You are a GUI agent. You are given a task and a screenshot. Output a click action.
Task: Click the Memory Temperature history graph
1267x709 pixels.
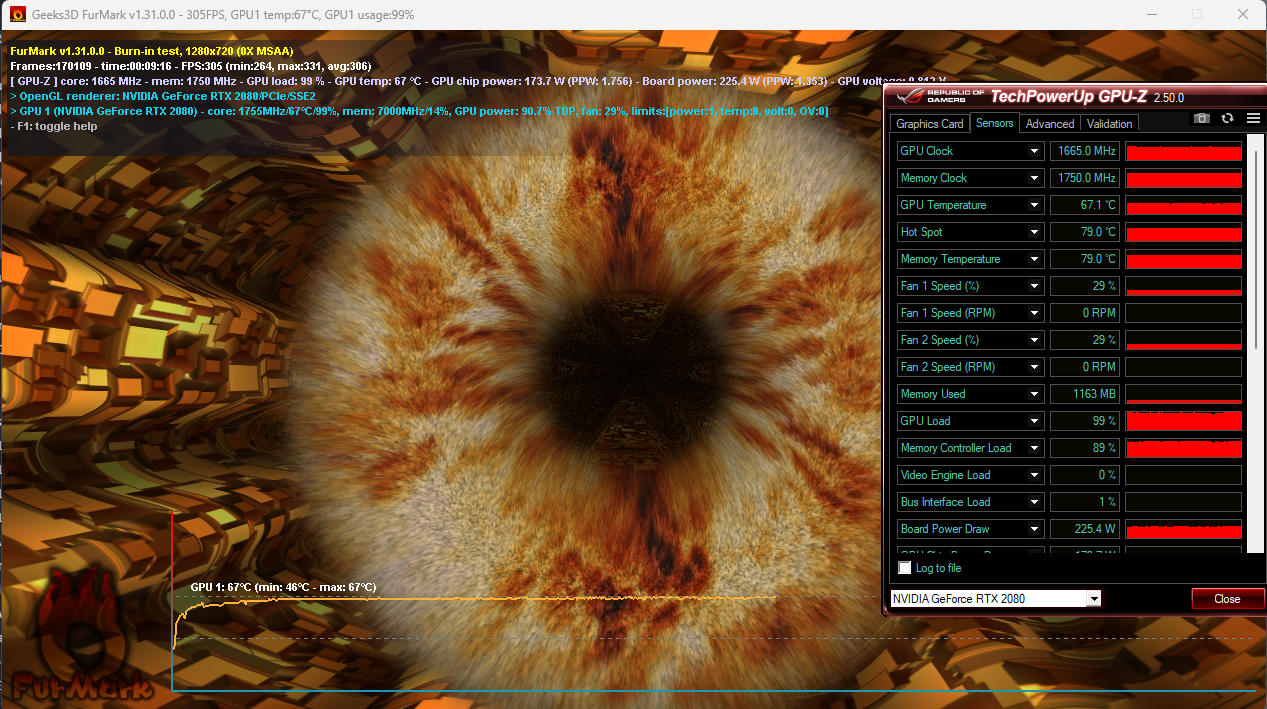1184,259
